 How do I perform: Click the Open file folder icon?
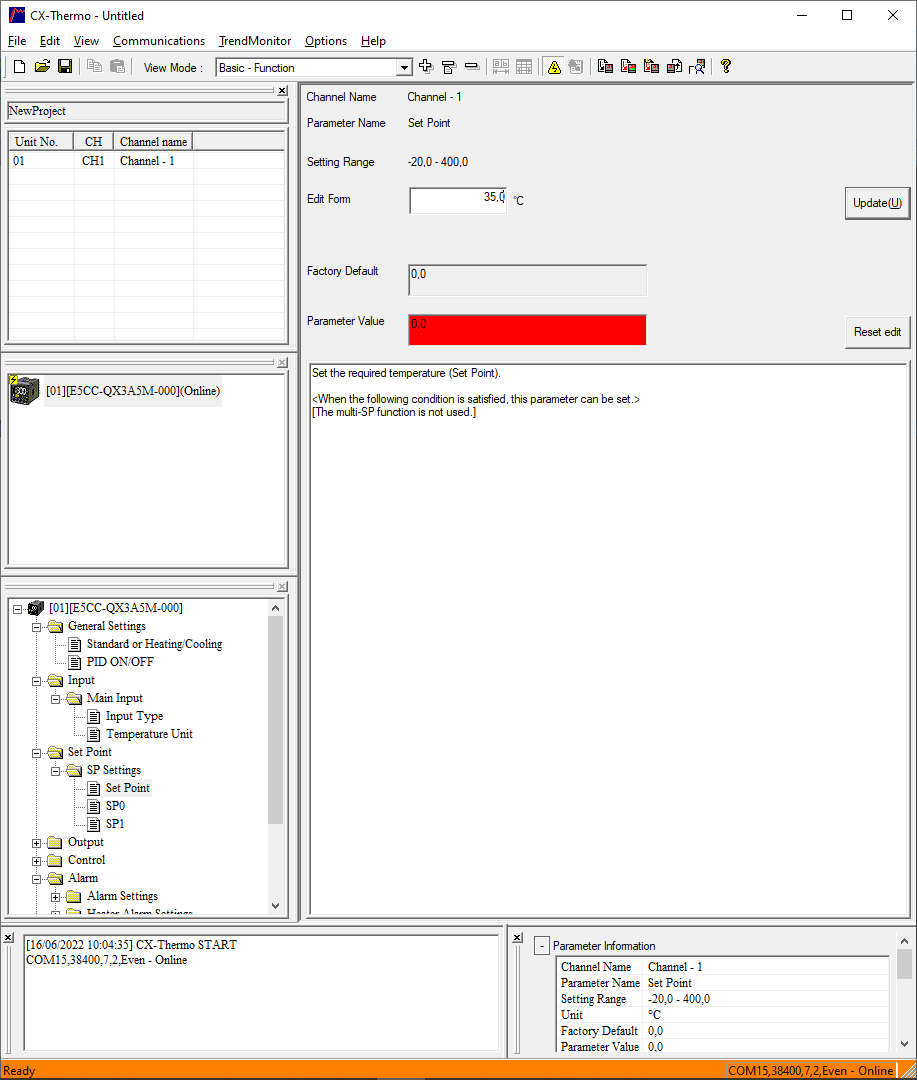pos(42,67)
